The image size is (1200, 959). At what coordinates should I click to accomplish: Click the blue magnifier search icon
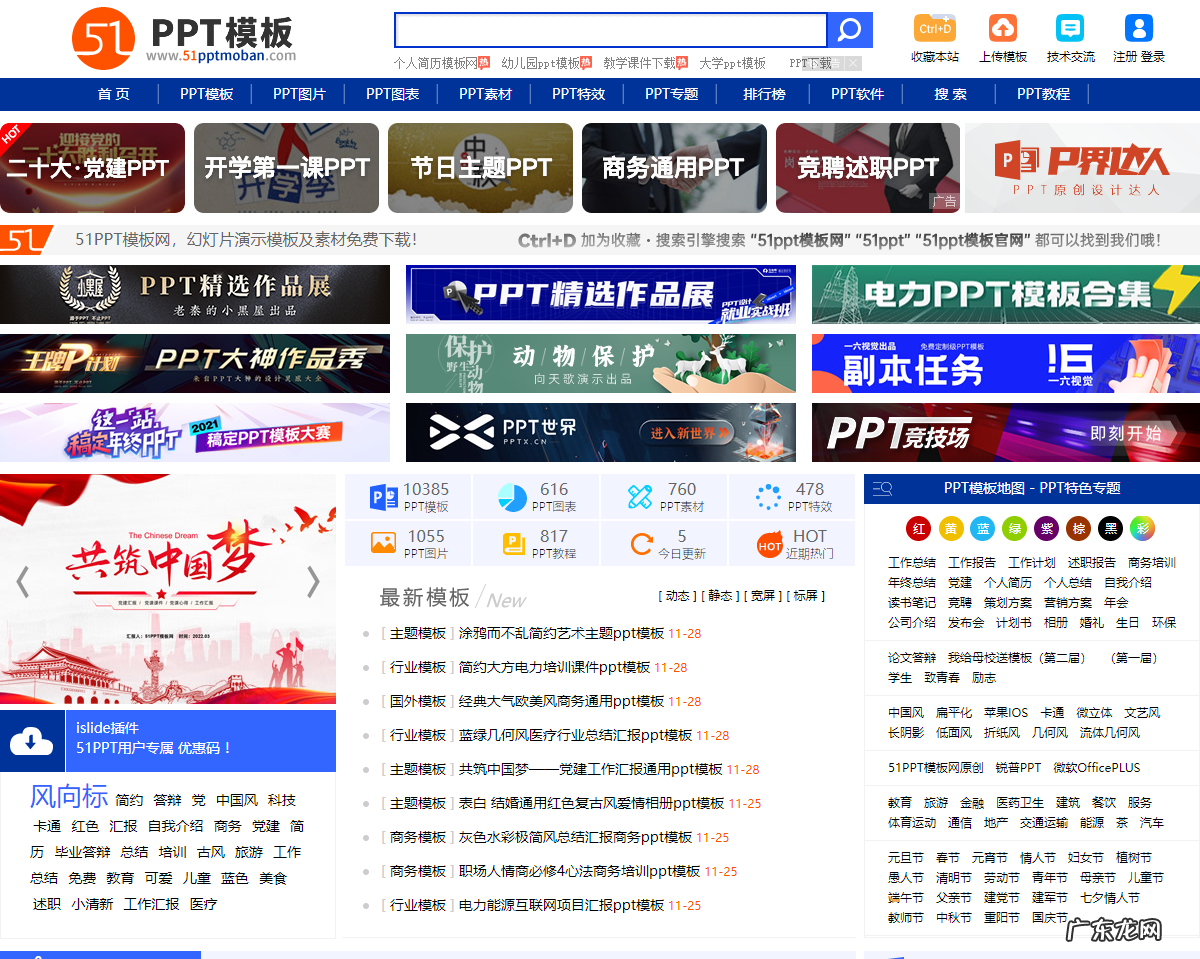click(x=849, y=29)
